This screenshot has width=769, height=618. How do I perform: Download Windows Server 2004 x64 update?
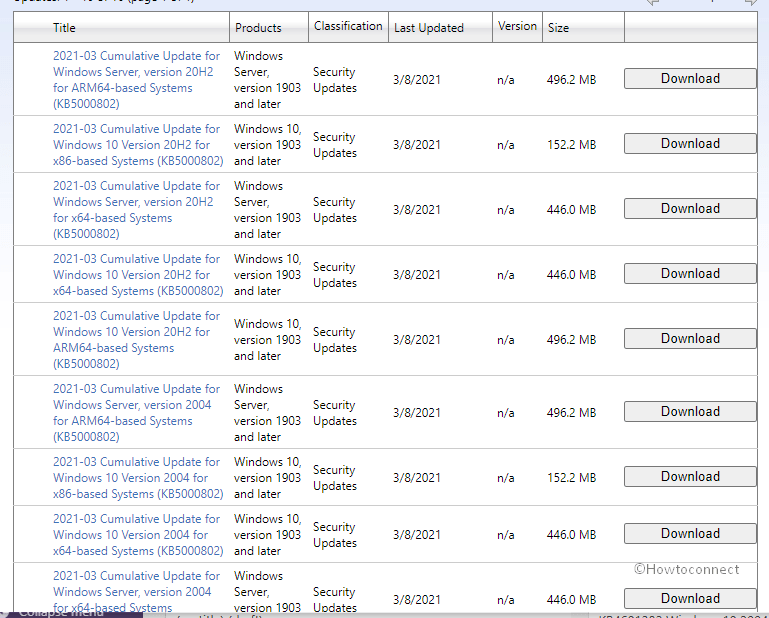(x=690, y=599)
